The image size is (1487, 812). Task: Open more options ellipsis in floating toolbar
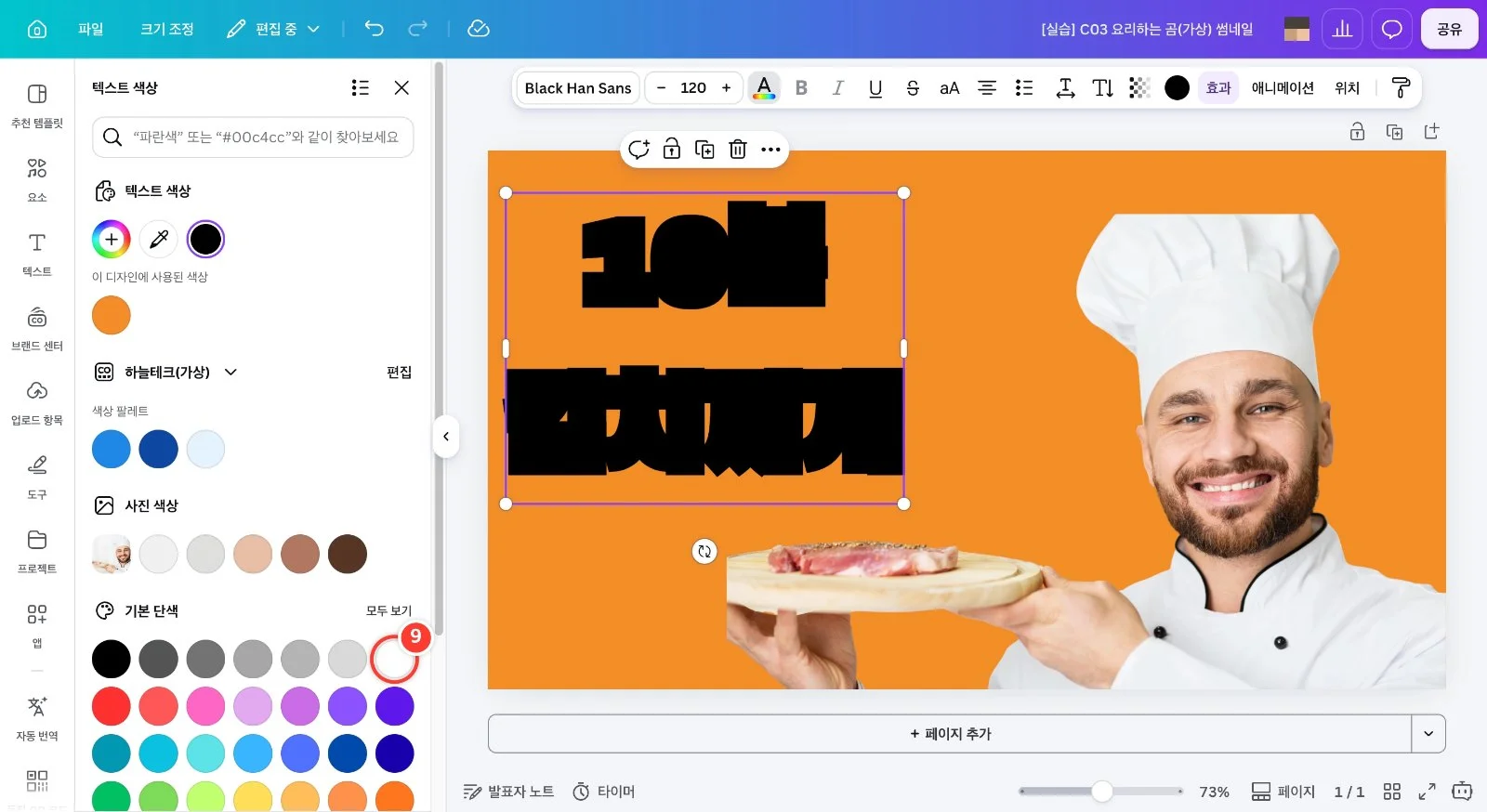[770, 149]
